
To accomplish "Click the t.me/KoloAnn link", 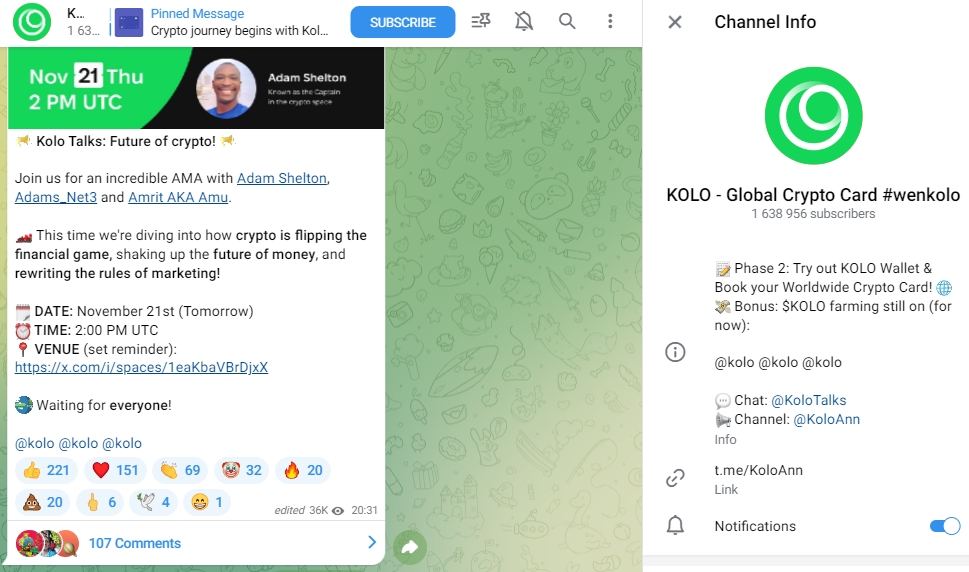I will 758,470.
